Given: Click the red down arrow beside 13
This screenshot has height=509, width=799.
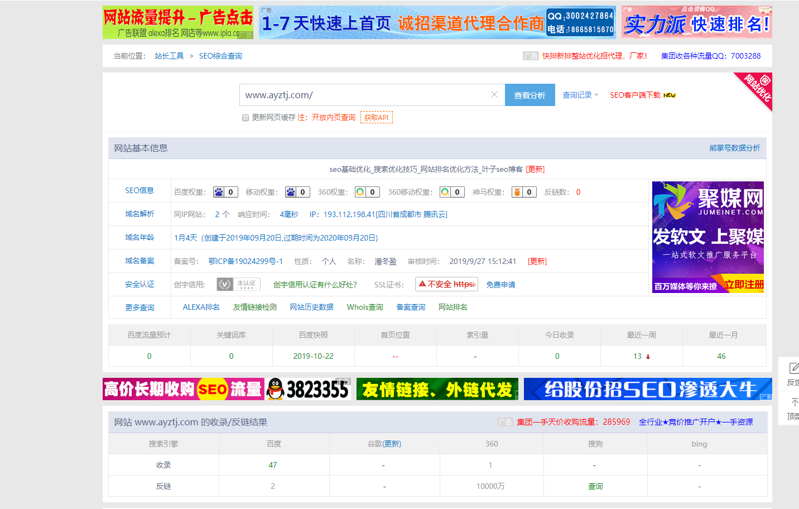Looking at the screenshot, I should 648,357.
